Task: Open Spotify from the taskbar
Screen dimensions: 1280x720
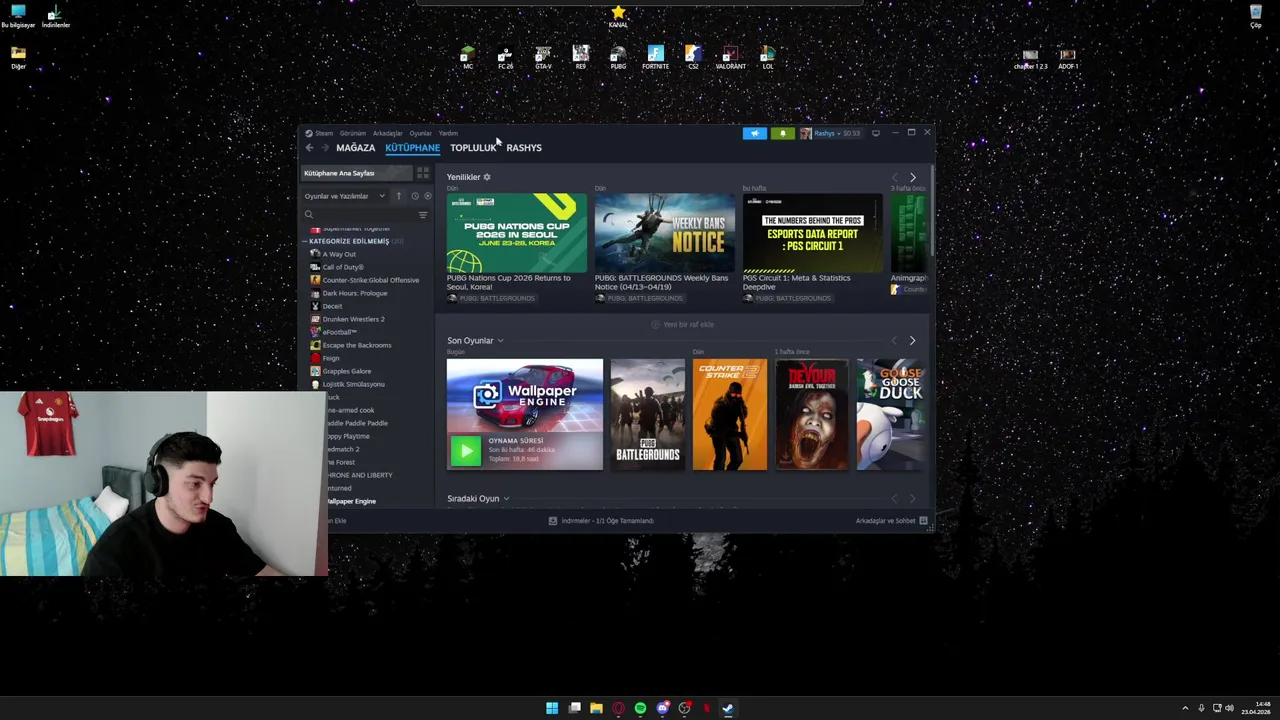Action: point(640,708)
